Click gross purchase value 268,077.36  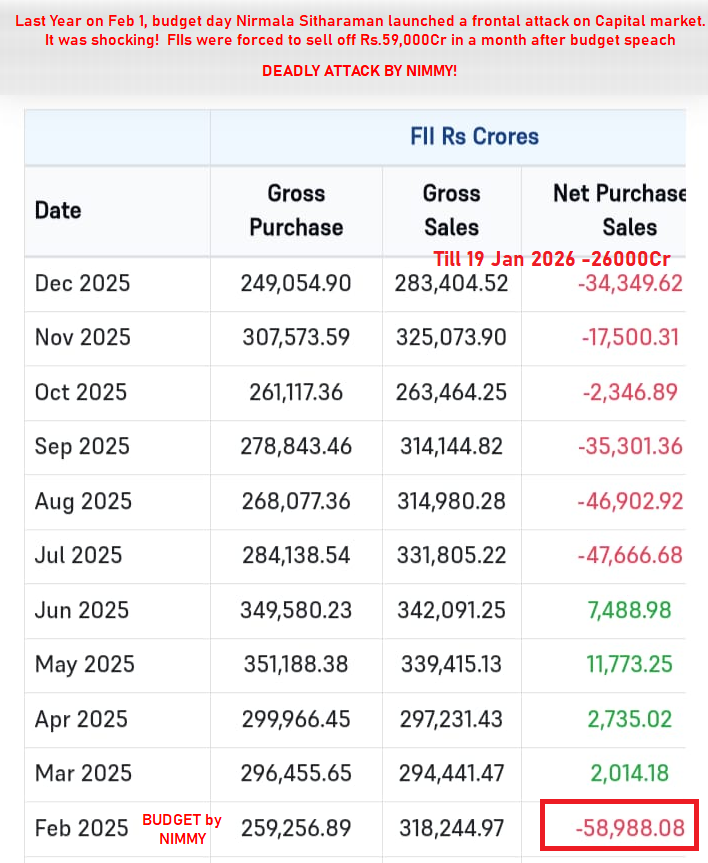pyautogui.click(x=296, y=501)
